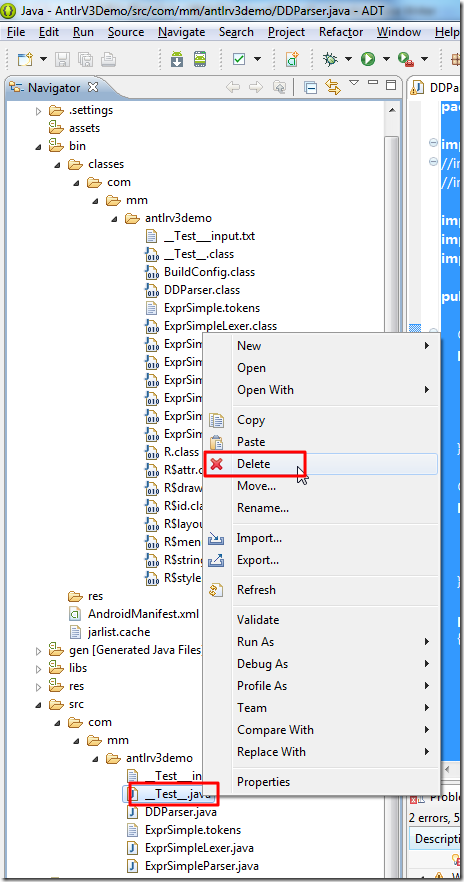Click the Refresh icon in context menu
Viewport: 464px width, 882px height.
(x=217, y=590)
